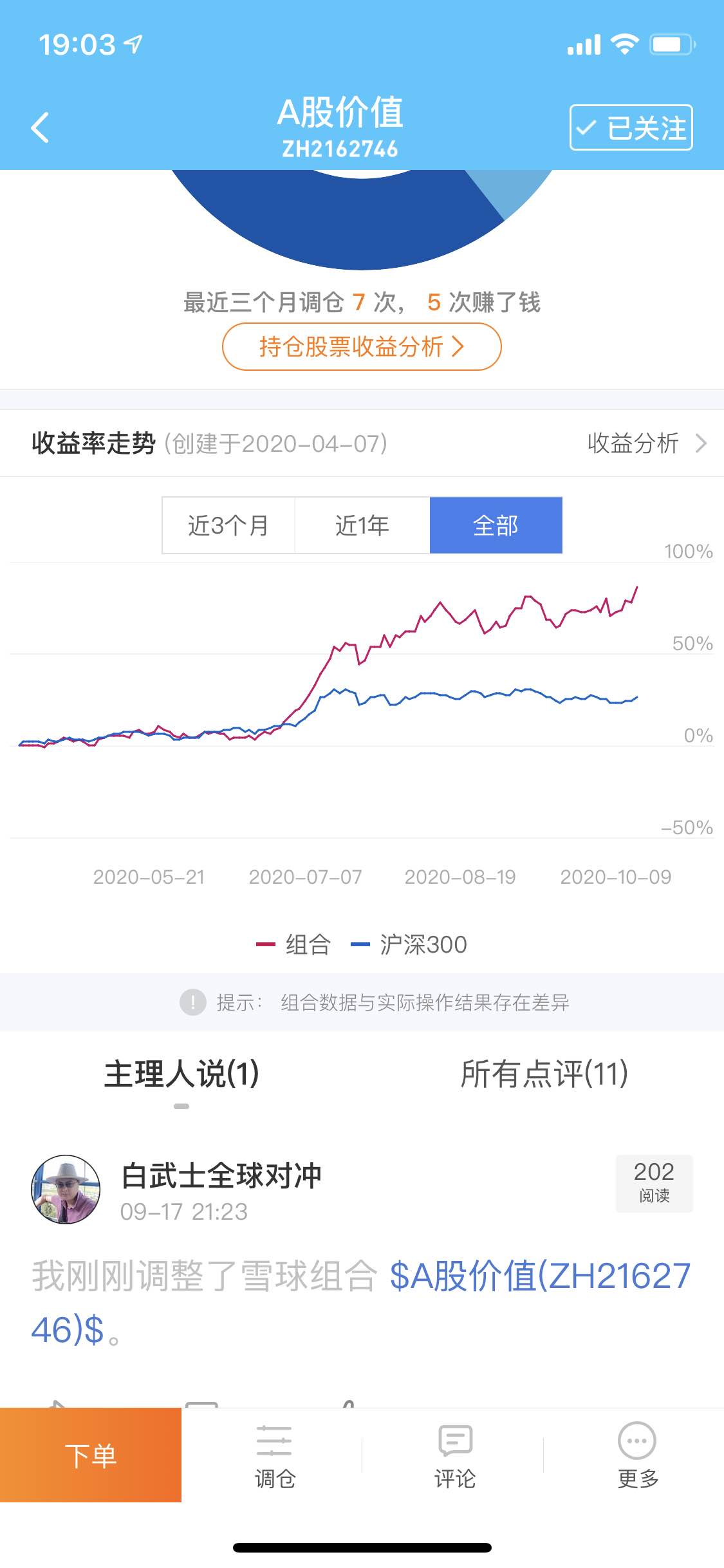Tap the info hint exclamation icon
This screenshot has height=1568, width=724.
(192, 1002)
